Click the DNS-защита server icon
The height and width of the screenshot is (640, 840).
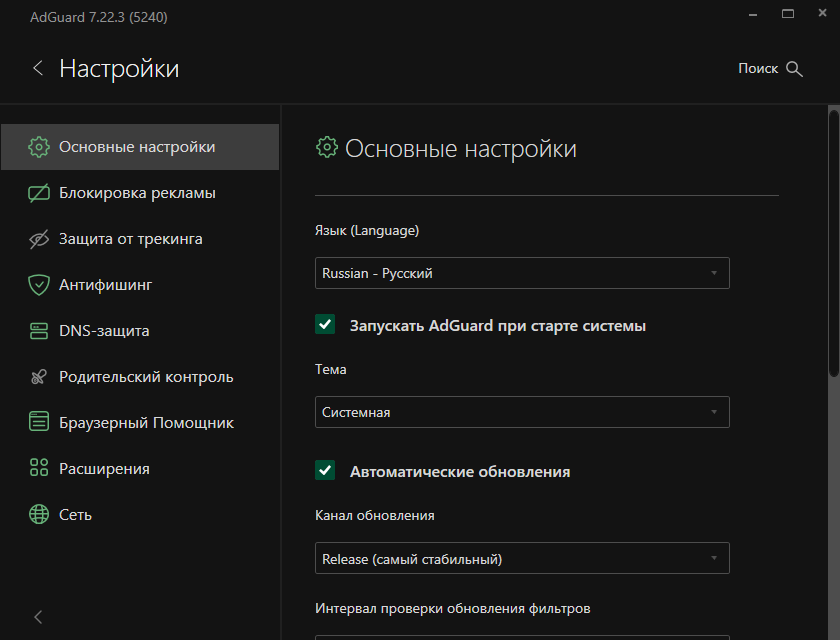[39, 330]
